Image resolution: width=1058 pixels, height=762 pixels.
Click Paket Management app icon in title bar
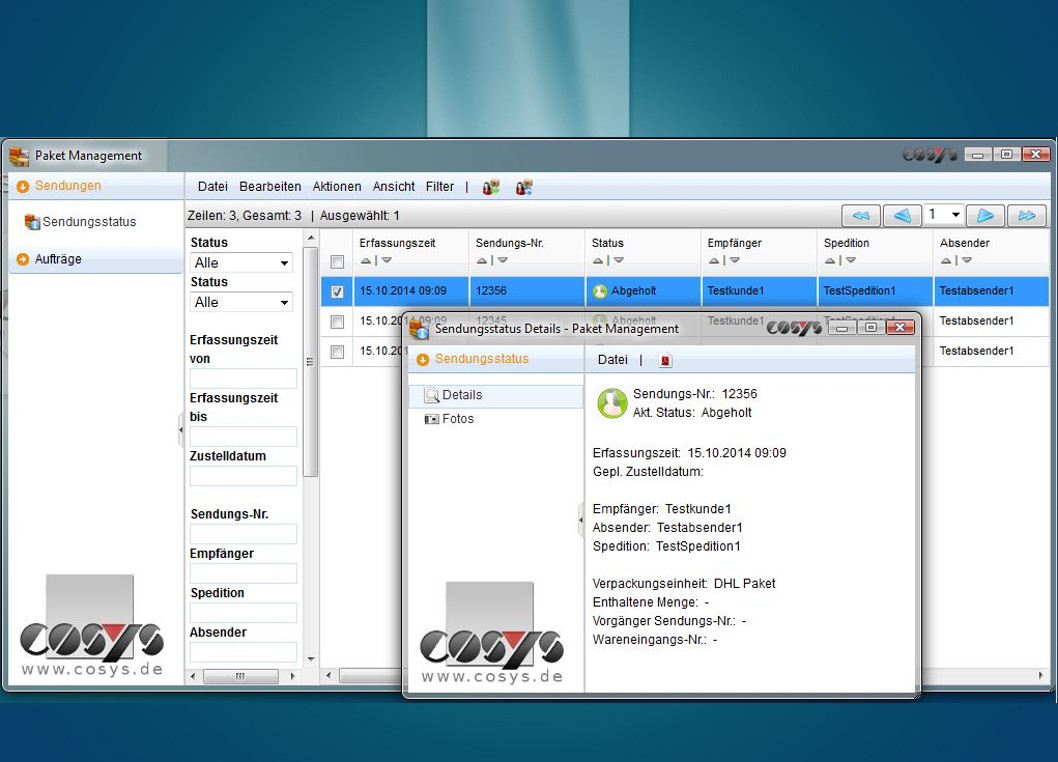(19, 156)
